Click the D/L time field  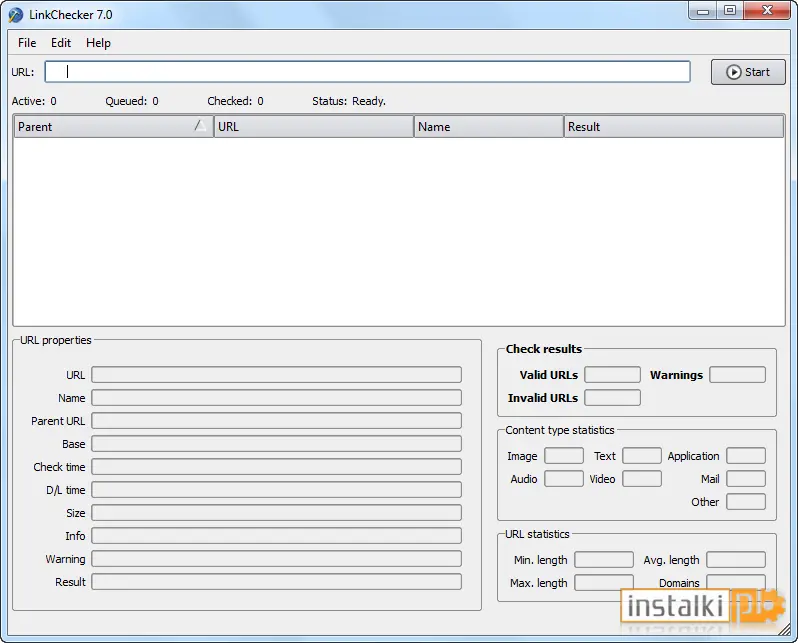coord(276,490)
